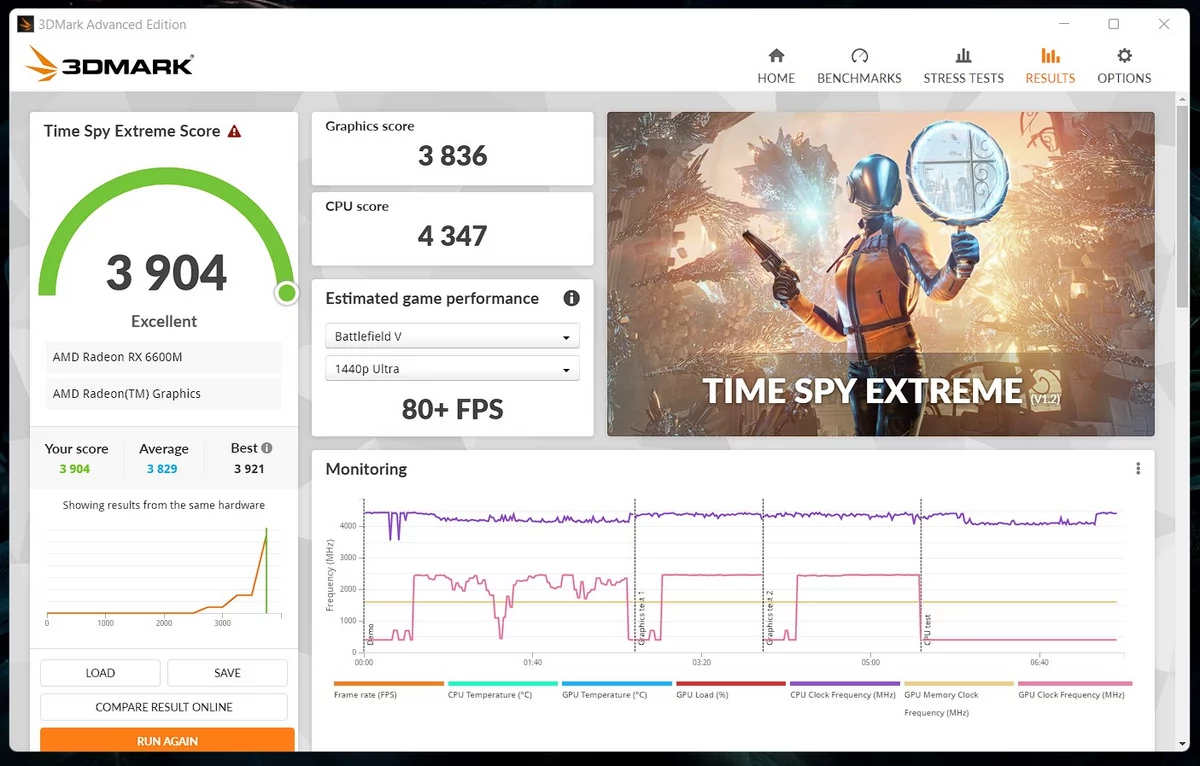Viewport: 1200px width, 766px height.
Task: Click the Best score value 3 921
Action: [249, 469]
